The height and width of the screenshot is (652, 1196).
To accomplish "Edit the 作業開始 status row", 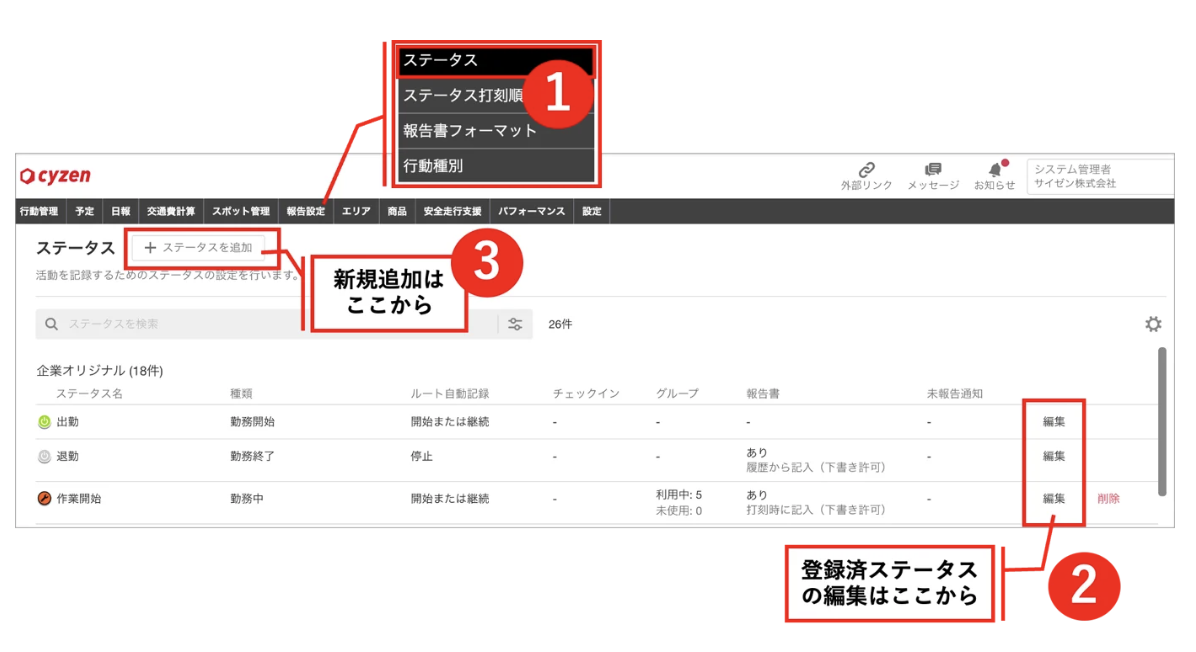I will pyautogui.click(x=1053, y=499).
